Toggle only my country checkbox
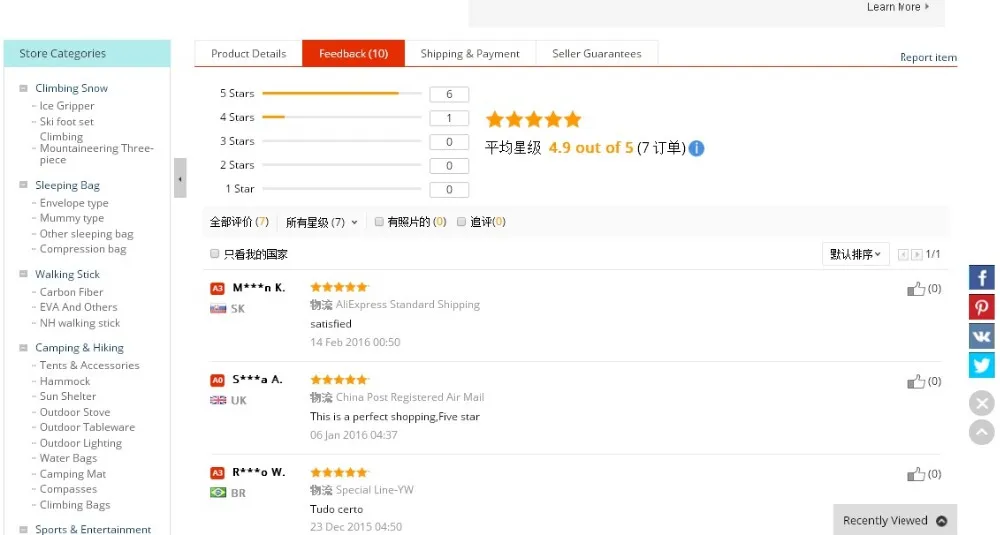Viewport: 1000px width, 535px height. pyautogui.click(x=214, y=254)
